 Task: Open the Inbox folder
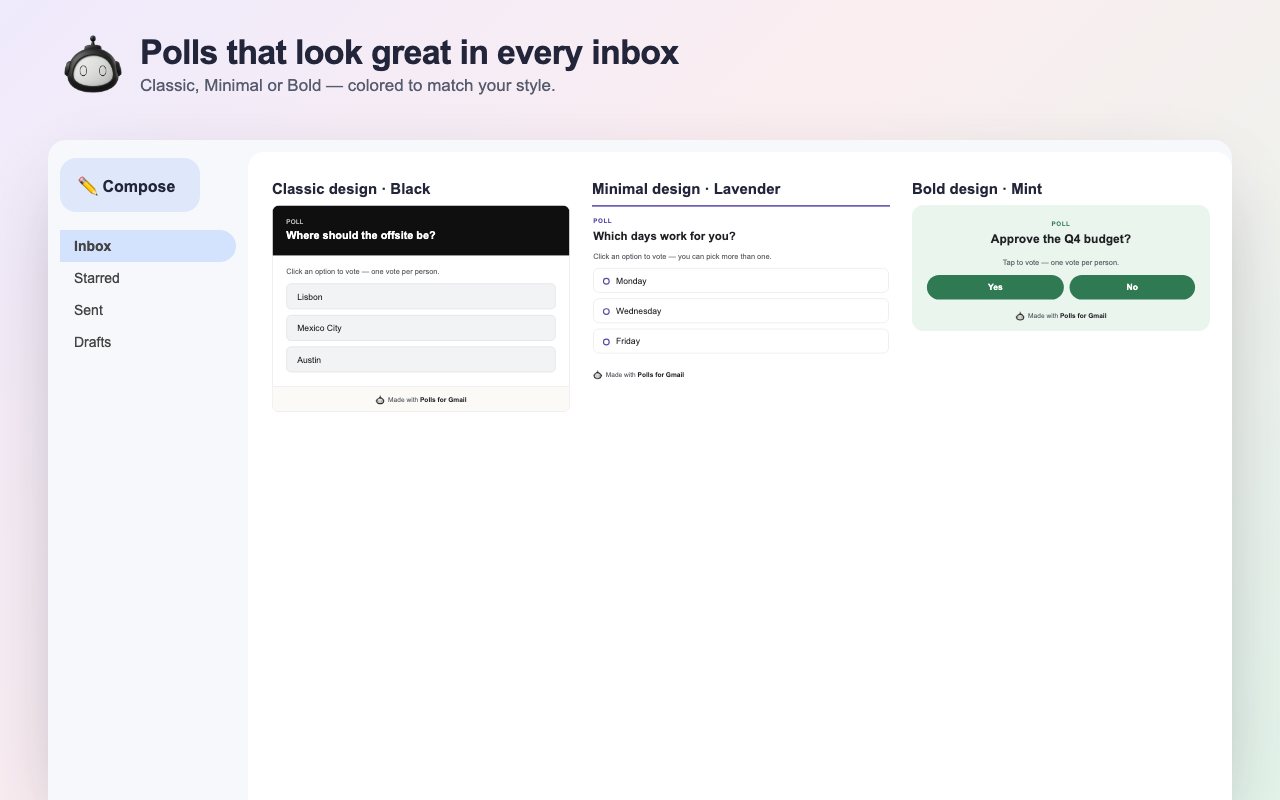click(x=148, y=246)
